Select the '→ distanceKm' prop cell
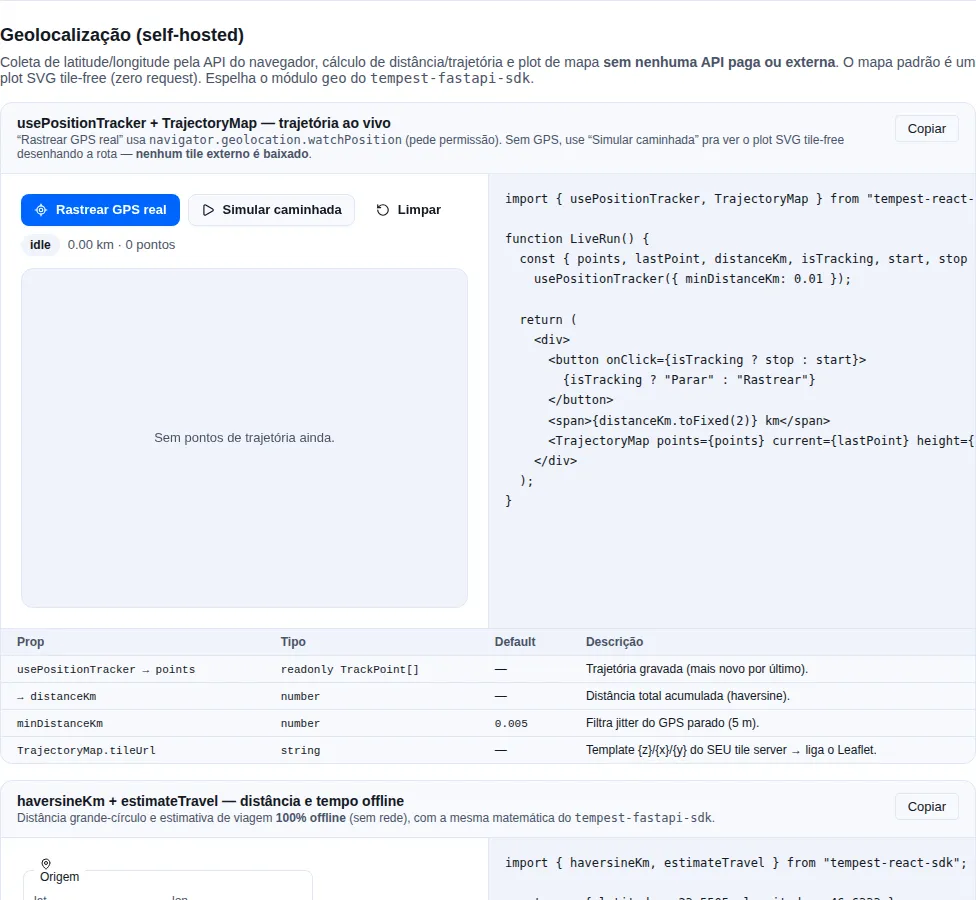This screenshot has width=976, height=900. pyautogui.click(x=57, y=696)
